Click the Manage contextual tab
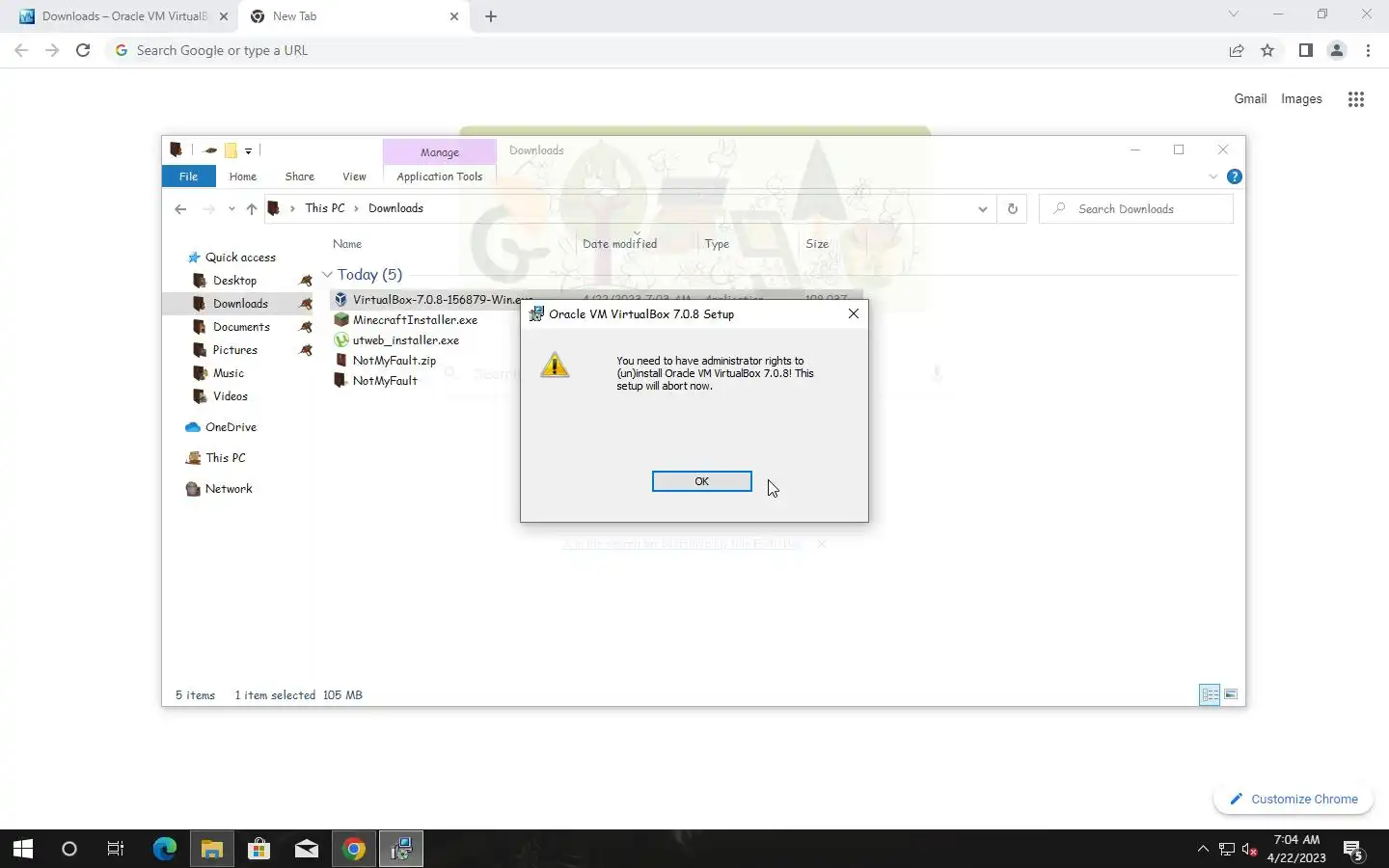 point(440,152)
